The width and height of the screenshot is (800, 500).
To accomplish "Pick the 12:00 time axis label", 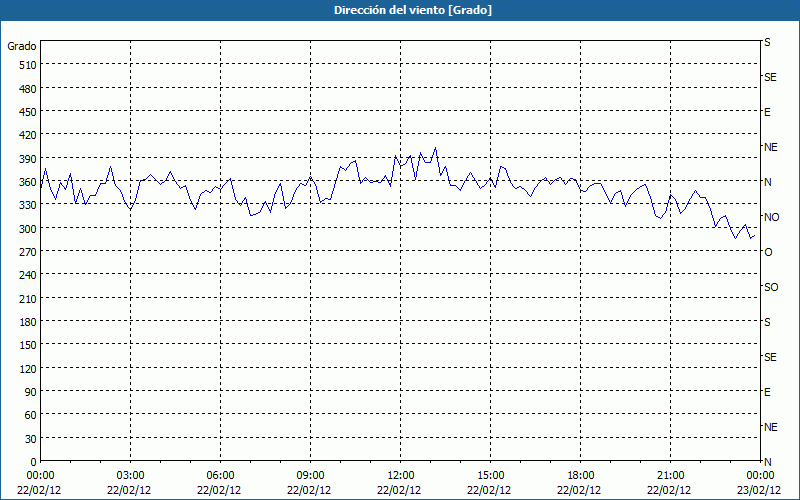I will (401, 476).
